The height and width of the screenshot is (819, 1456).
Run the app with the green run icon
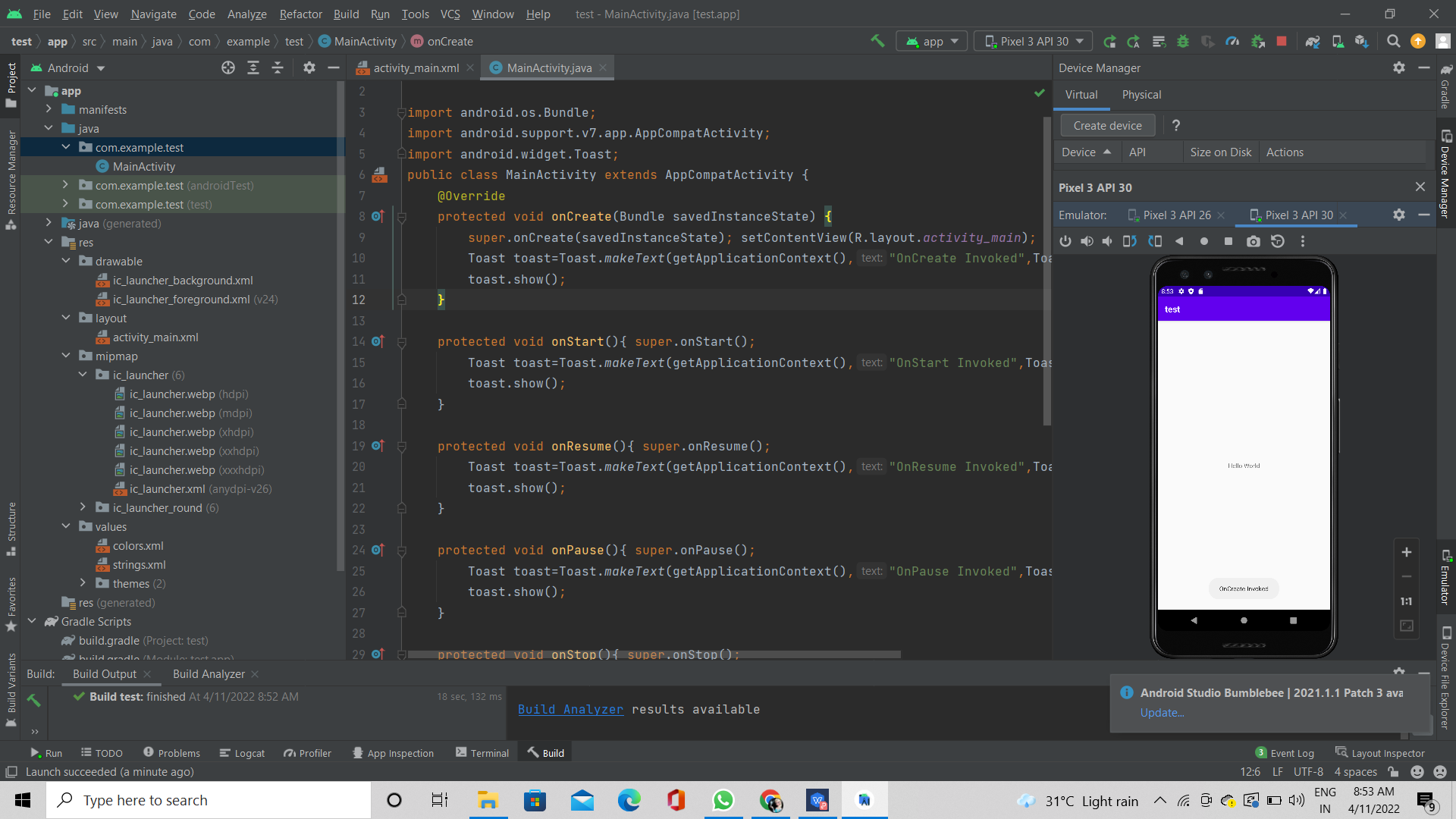[1110, 41]
